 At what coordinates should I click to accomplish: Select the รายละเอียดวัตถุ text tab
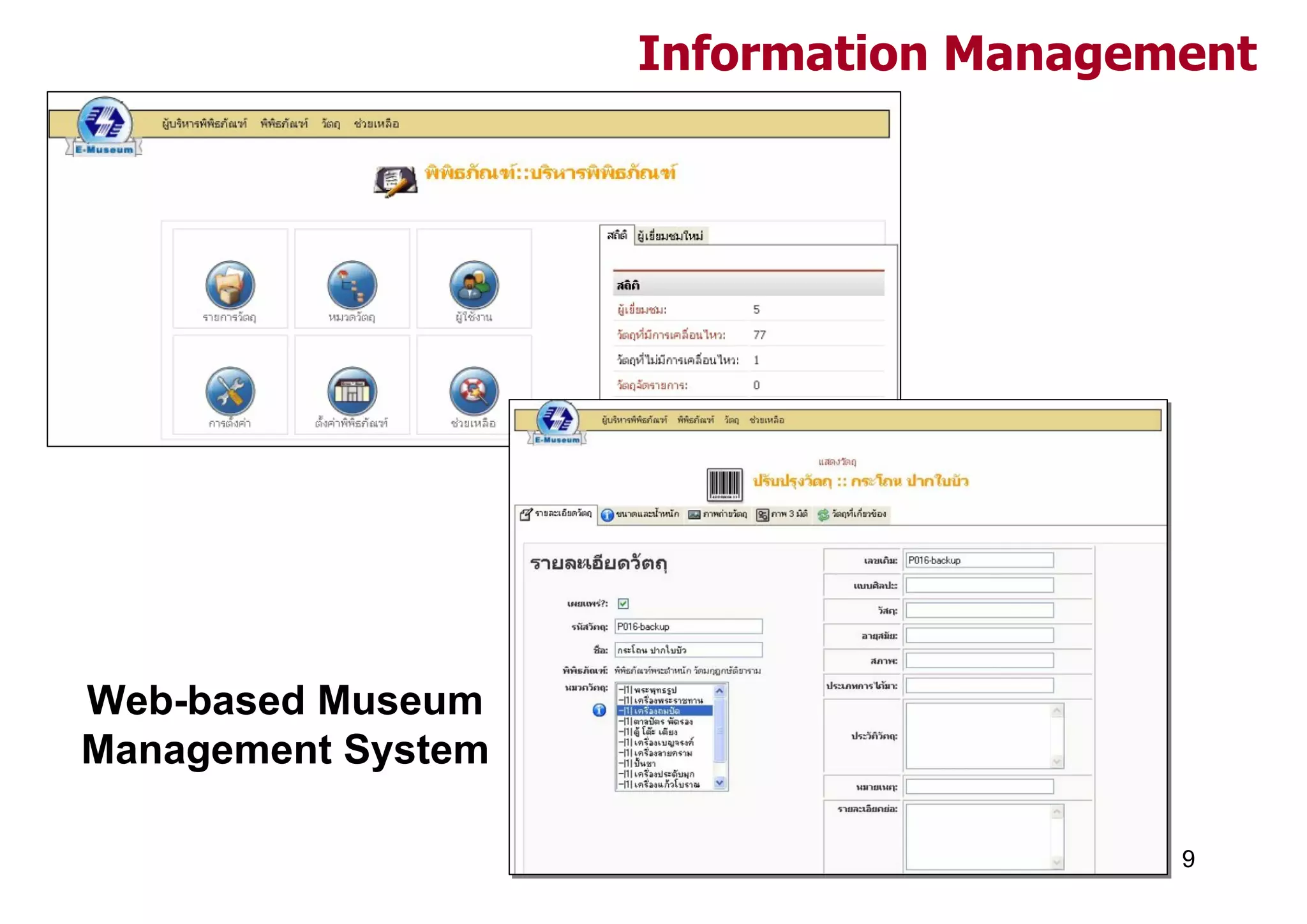(564, 513)
